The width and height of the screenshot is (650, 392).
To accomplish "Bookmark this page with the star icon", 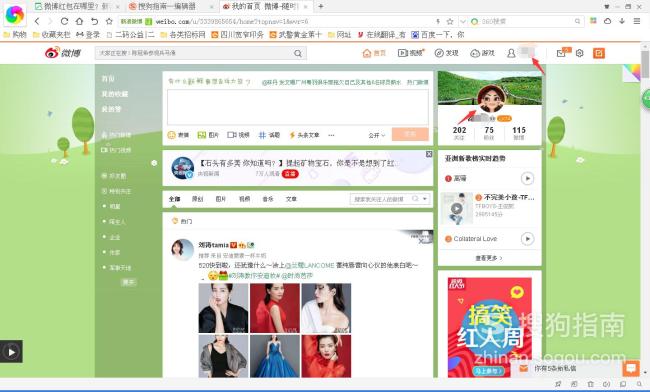I will click(109, 21).
